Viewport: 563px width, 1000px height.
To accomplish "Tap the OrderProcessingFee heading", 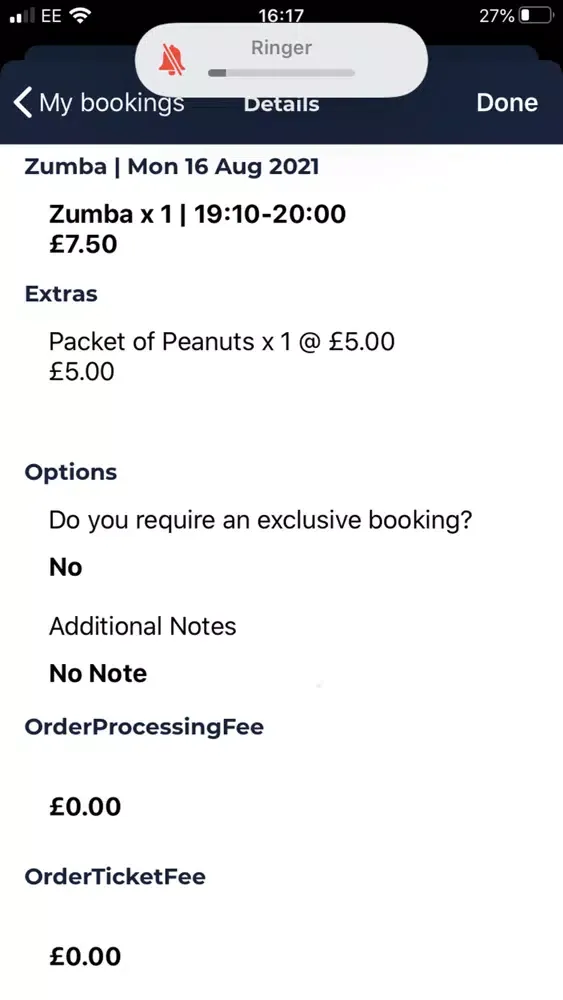I will [x=144, y=727].
